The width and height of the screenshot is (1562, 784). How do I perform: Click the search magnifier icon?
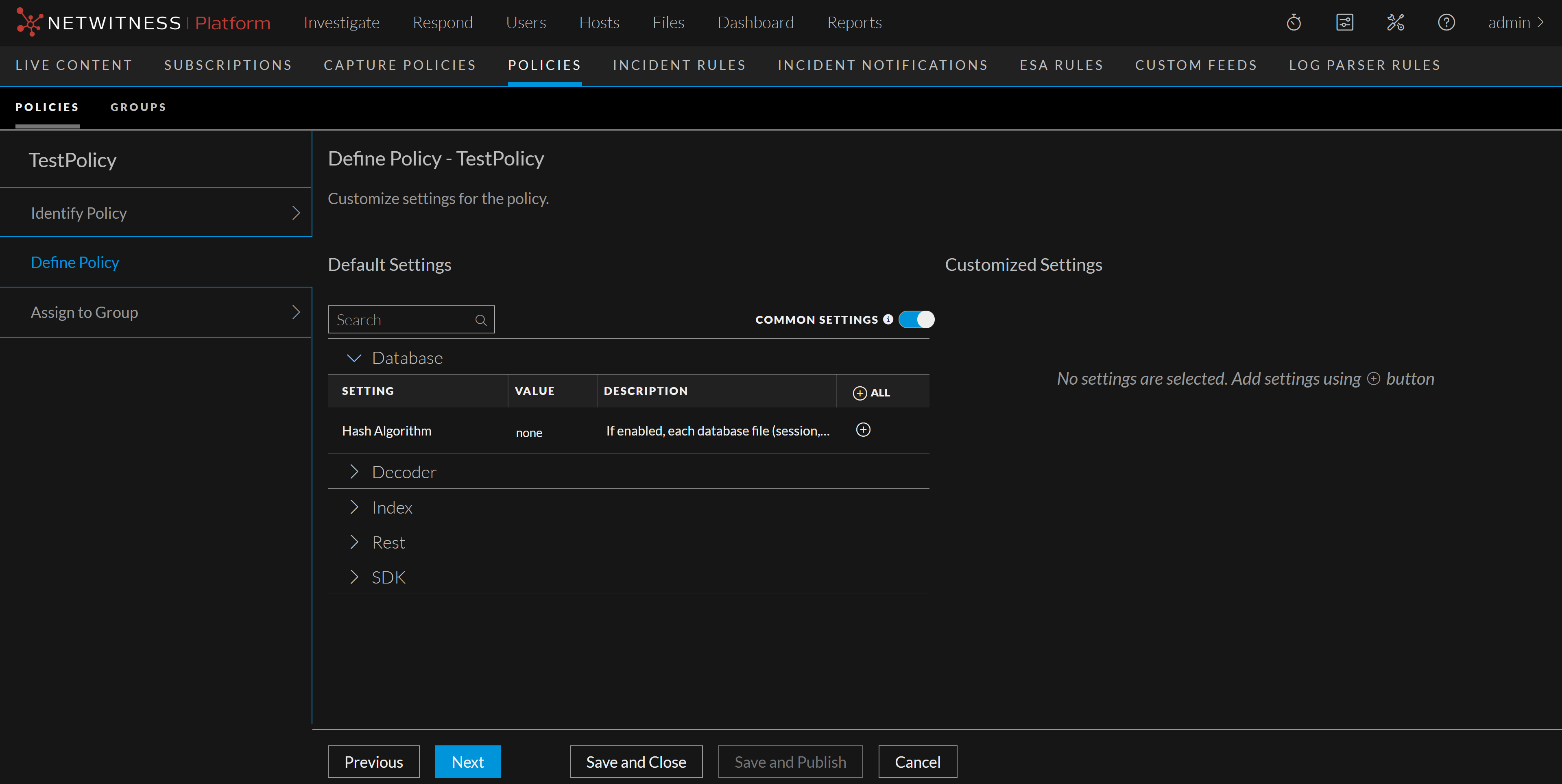pyautogui.click(x=481, y=320)
